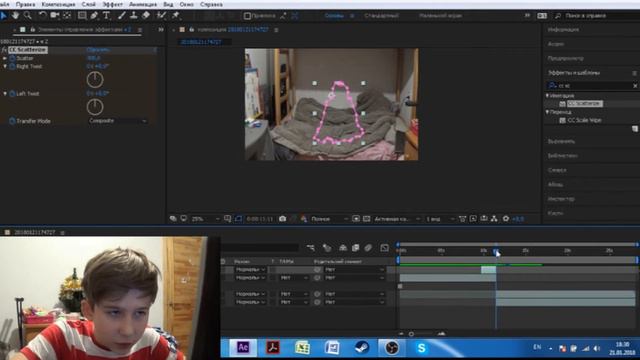Screen dimensions: 640x360
Task: Click the Left Twist angle dial
Action: pyautogui.click(x=95, y=107)
